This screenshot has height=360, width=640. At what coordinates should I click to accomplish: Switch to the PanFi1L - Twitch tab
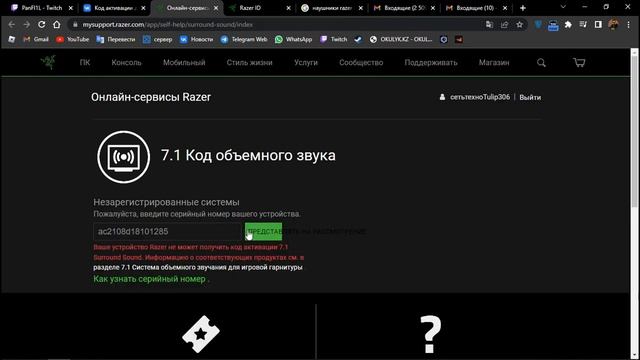[42, 8]
